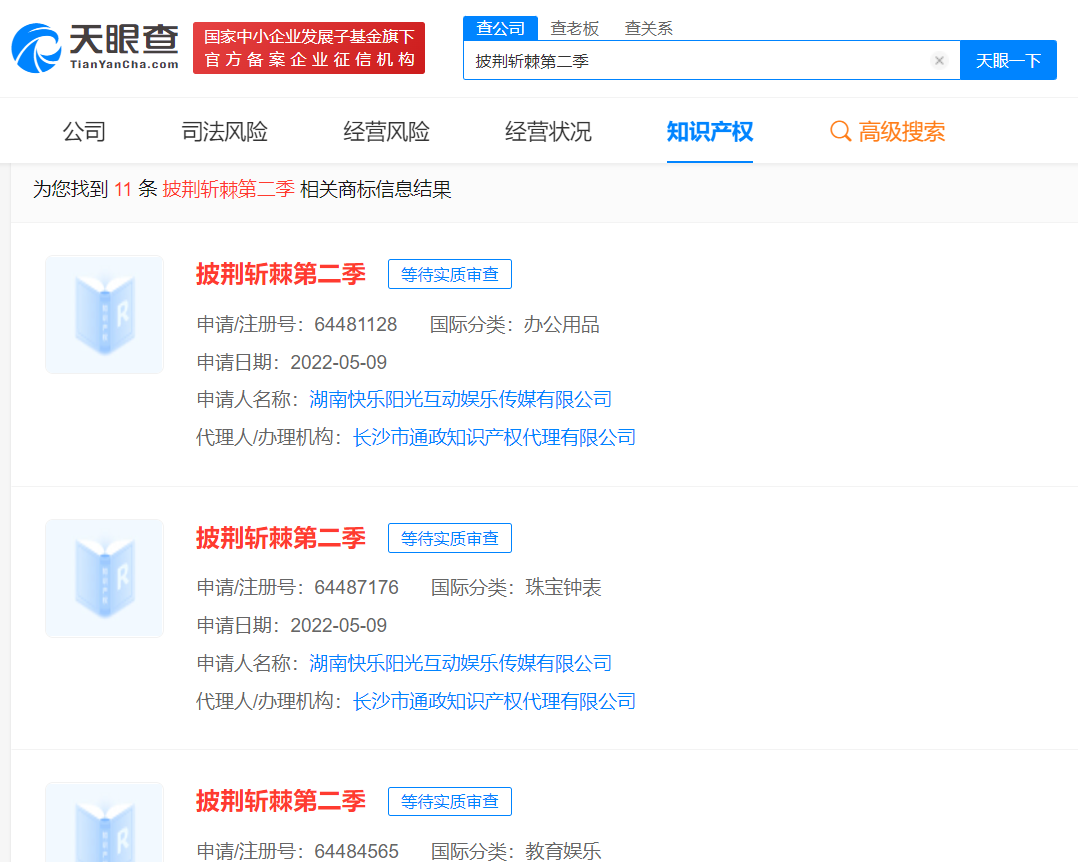1078x862 pixels.
Task: Open the 经营风险 category tab
Action: 386,131
